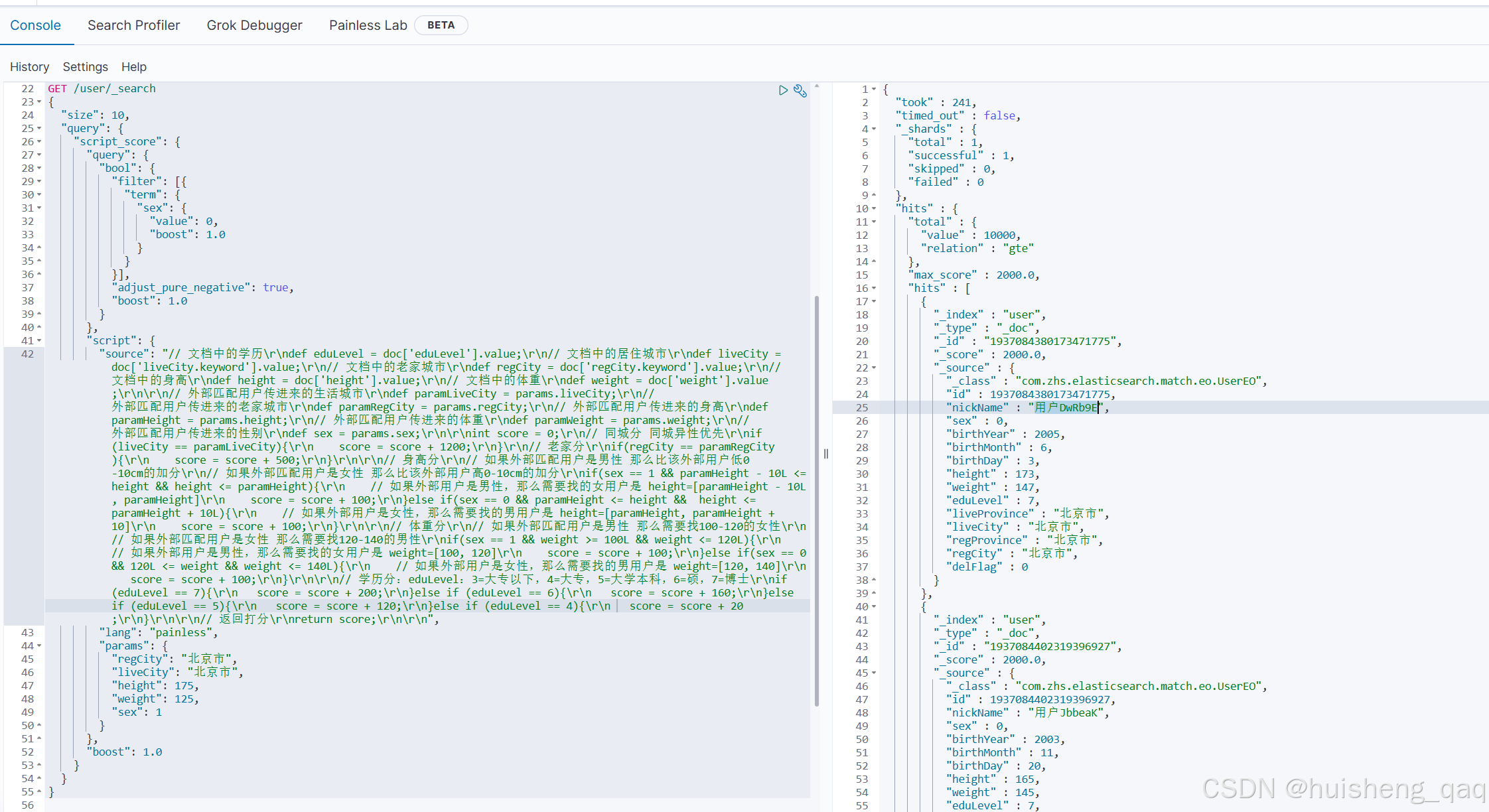Switch to the Search Profiler tab
The height and width of the screenshot is (812, 1489).
[133, 25]
